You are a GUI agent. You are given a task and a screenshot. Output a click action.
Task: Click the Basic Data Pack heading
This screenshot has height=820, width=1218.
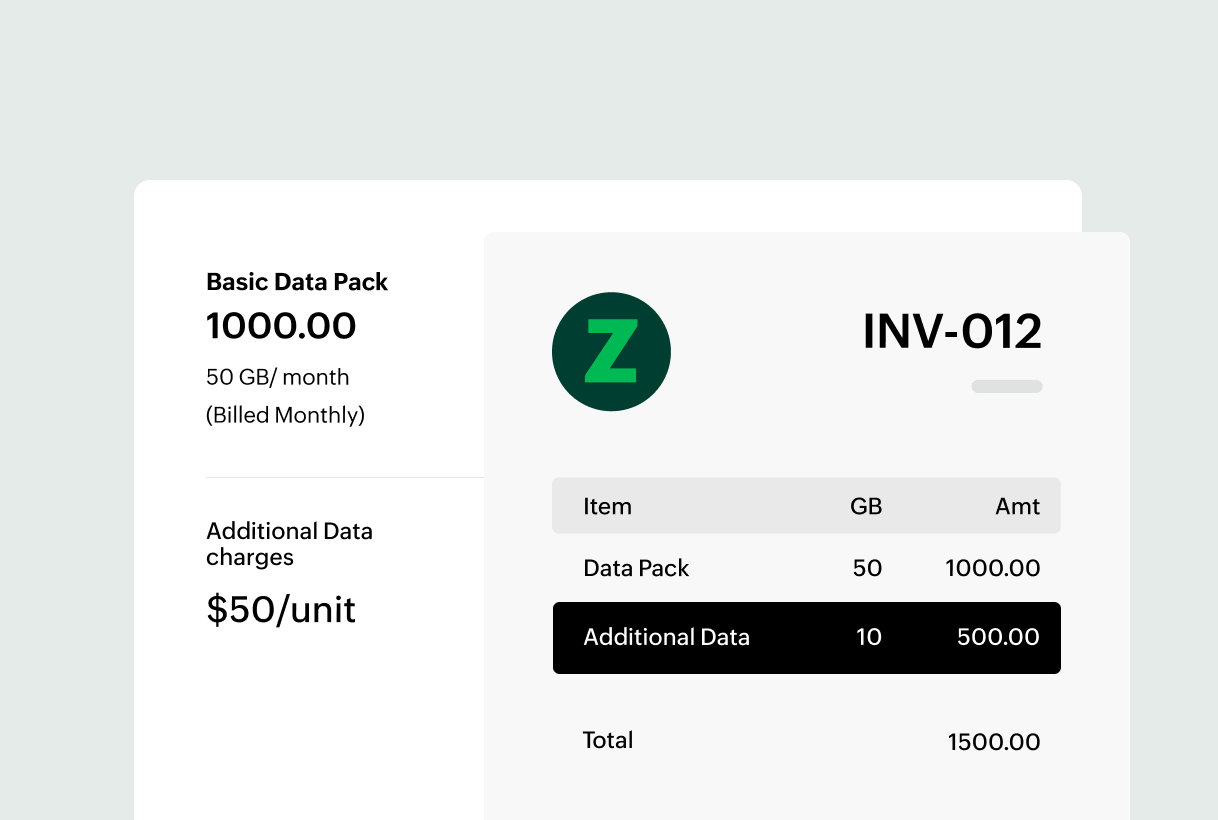(297, 282)
